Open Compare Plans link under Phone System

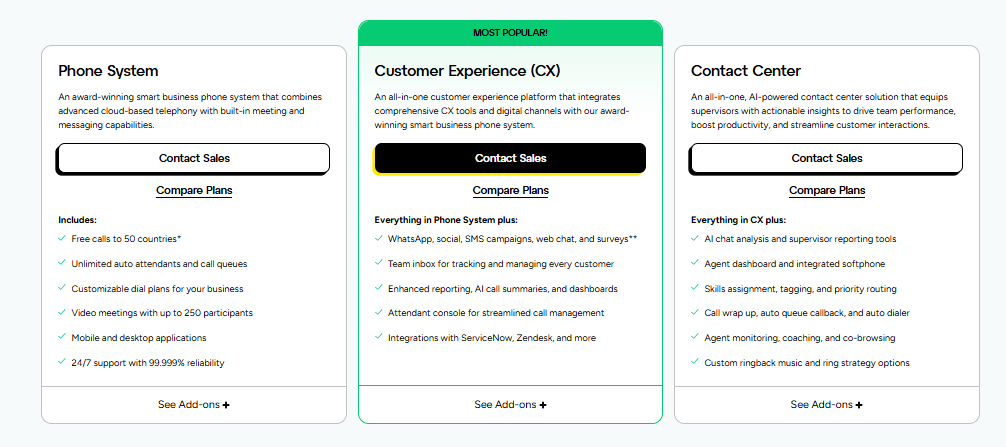pos(194,190)
